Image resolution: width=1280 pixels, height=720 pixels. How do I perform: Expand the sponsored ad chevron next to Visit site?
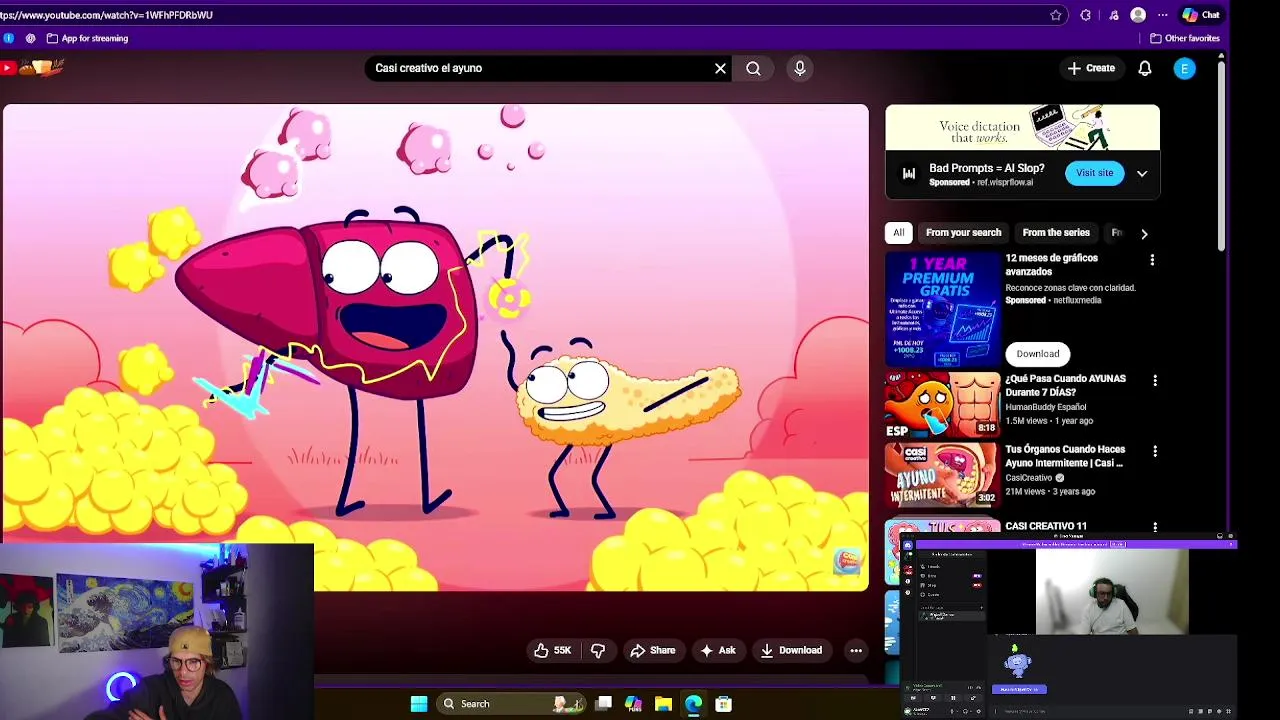tap(1142, 173)
